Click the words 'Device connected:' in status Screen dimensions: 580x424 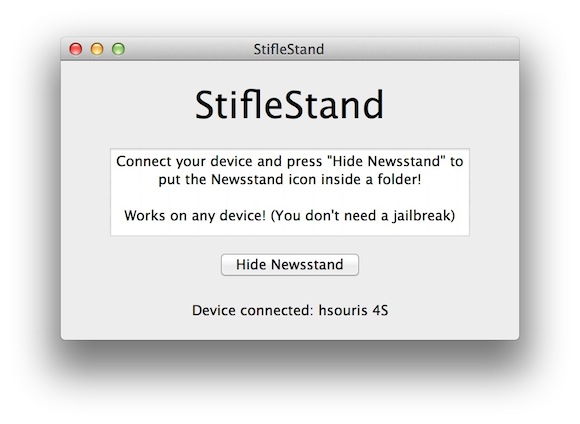pyautogui.click(x=253, y=310)
